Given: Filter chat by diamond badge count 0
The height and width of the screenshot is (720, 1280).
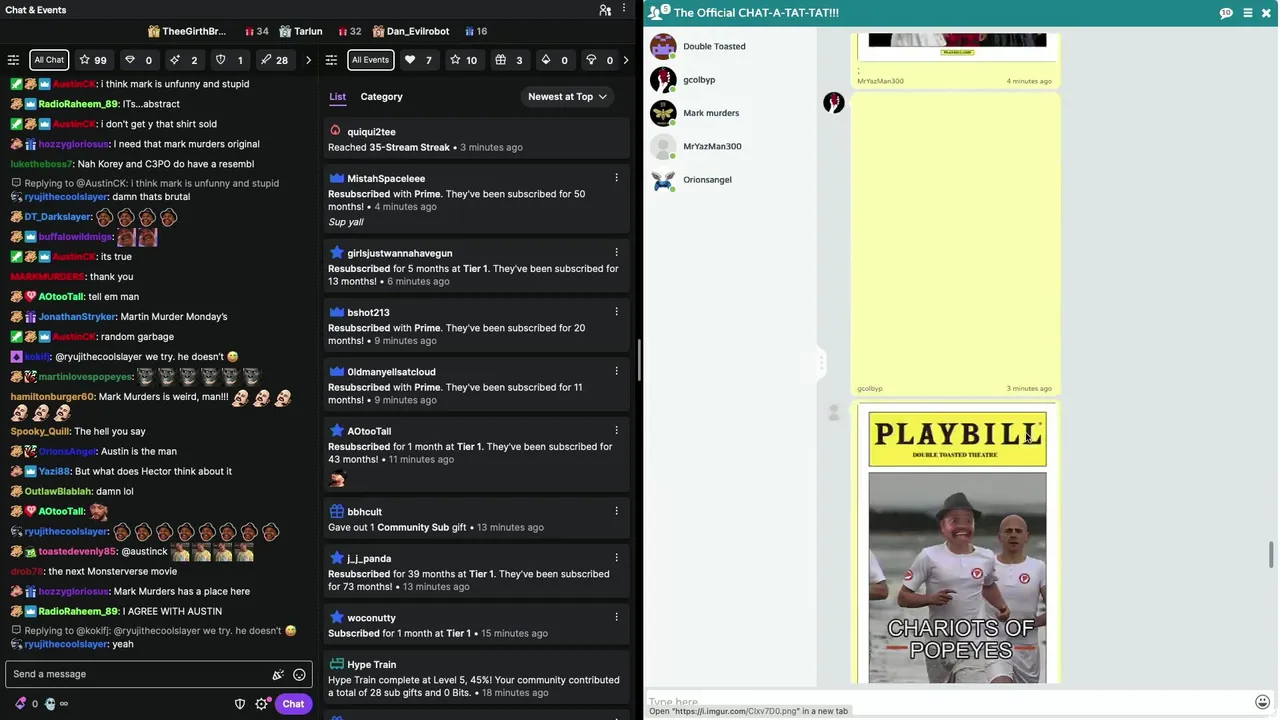Looking at the screenshot, I should tap(140, 60).
